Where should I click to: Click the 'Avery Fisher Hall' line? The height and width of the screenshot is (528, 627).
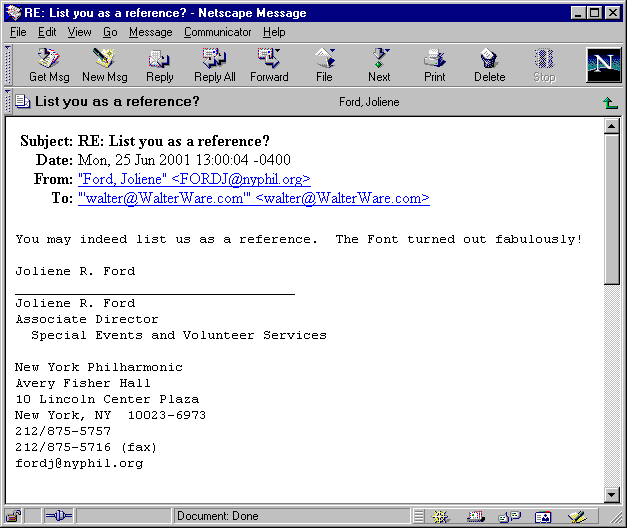[83, 383]
